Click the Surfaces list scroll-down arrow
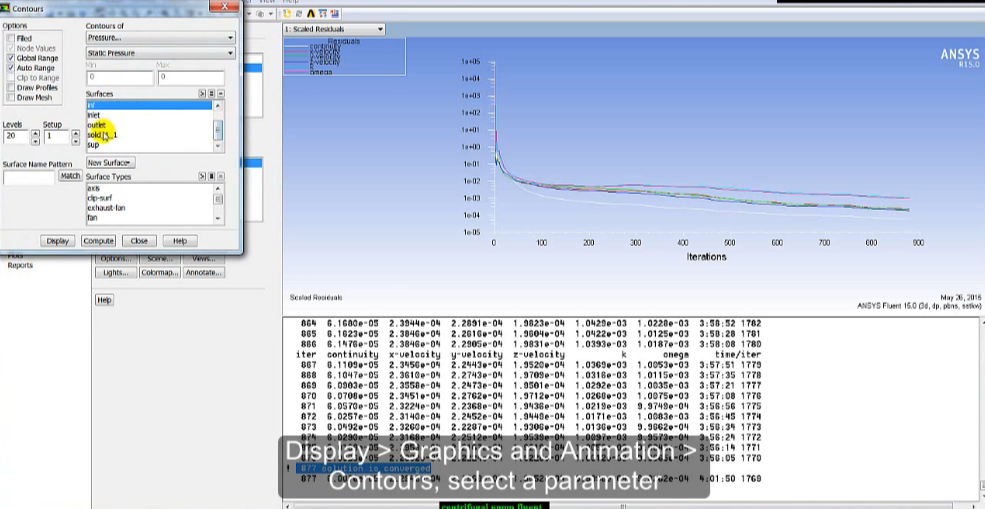Screen dimensions: 985x509 [218, 146]
